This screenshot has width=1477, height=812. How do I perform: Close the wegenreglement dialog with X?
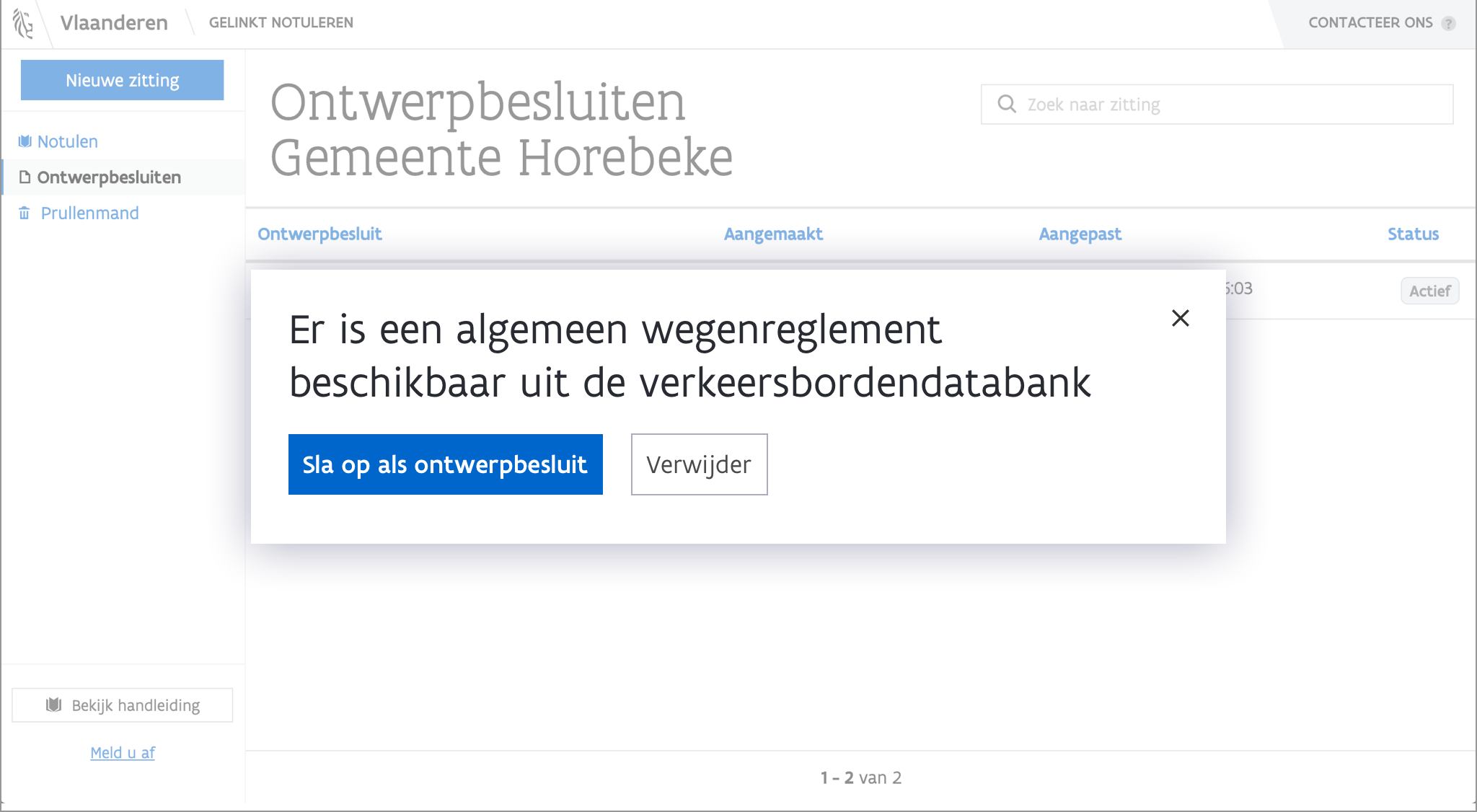[x=1180, y=318]
